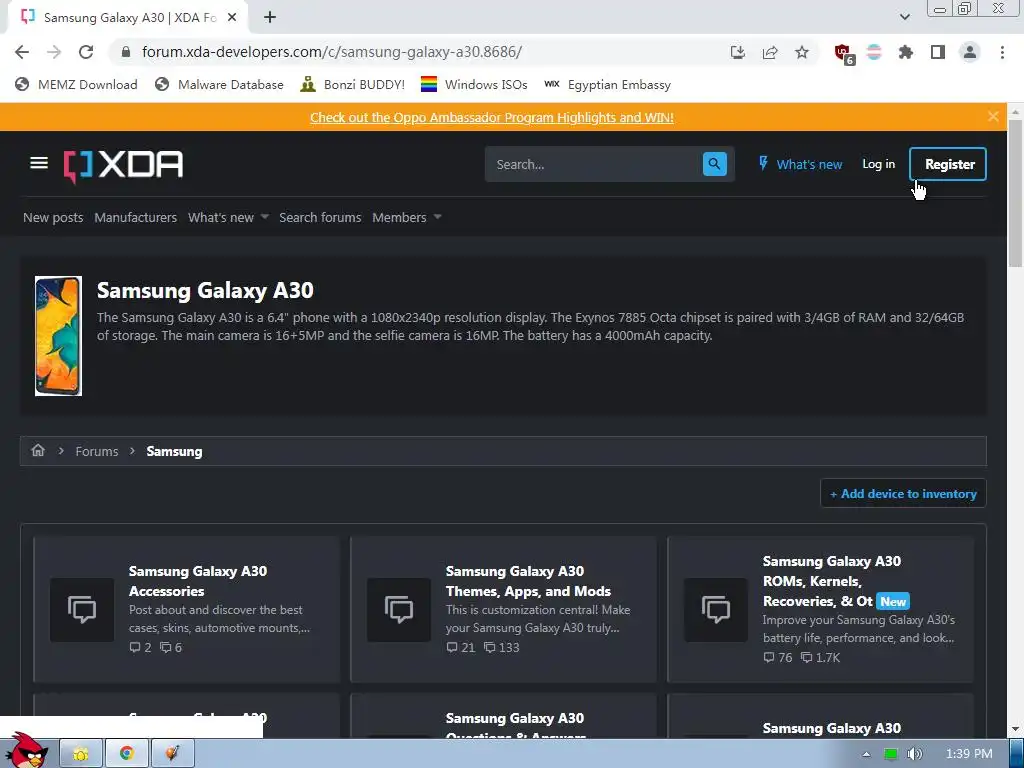
Task: Open the Extensions puzzle icon
Action: click(906, 52)
